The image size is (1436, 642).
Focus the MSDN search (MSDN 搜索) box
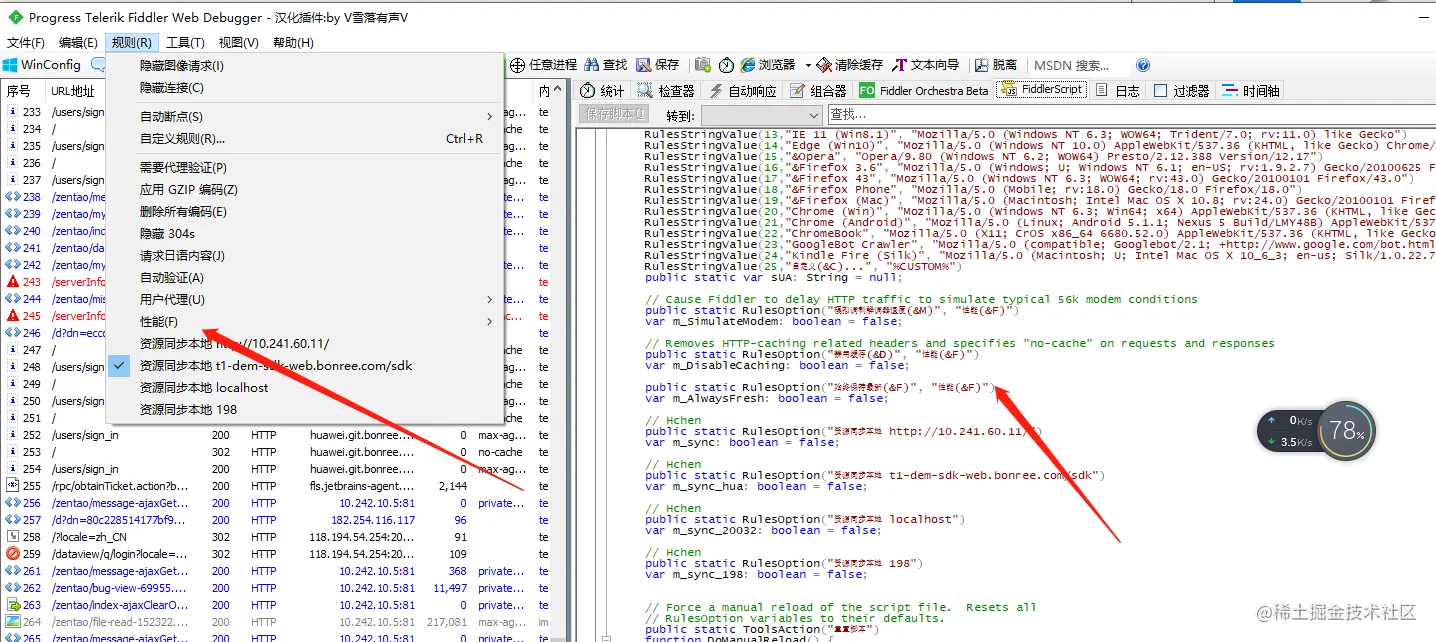click(x=1079, y=65)
